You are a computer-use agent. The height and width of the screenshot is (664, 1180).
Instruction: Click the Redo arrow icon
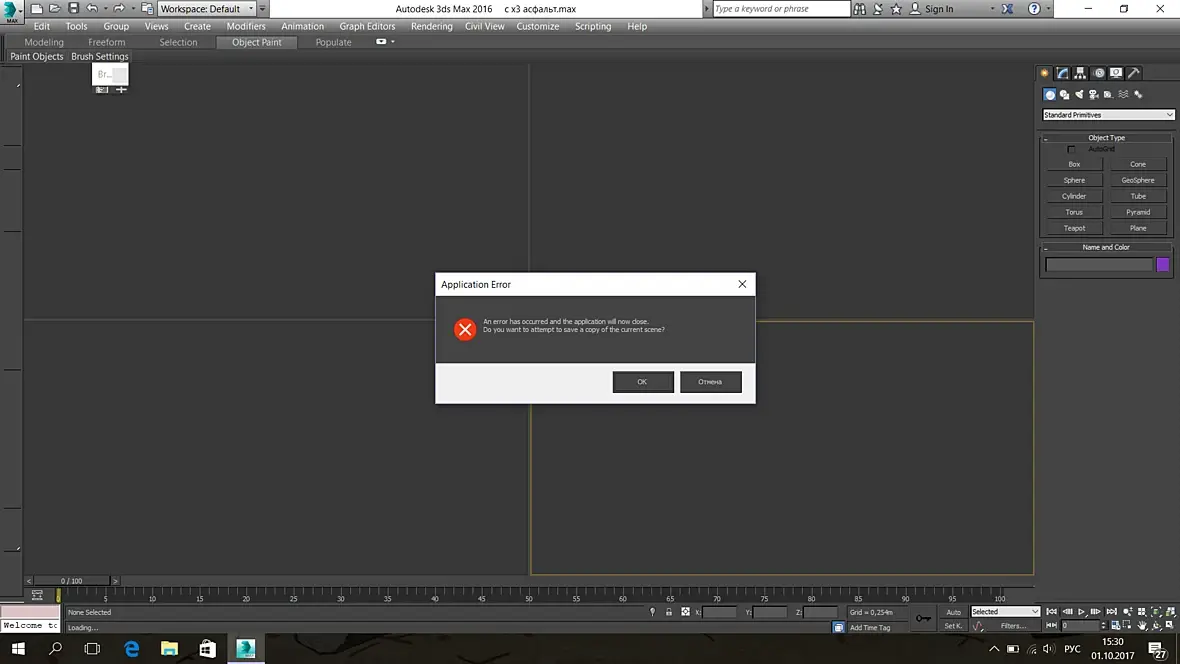point(119,8)
